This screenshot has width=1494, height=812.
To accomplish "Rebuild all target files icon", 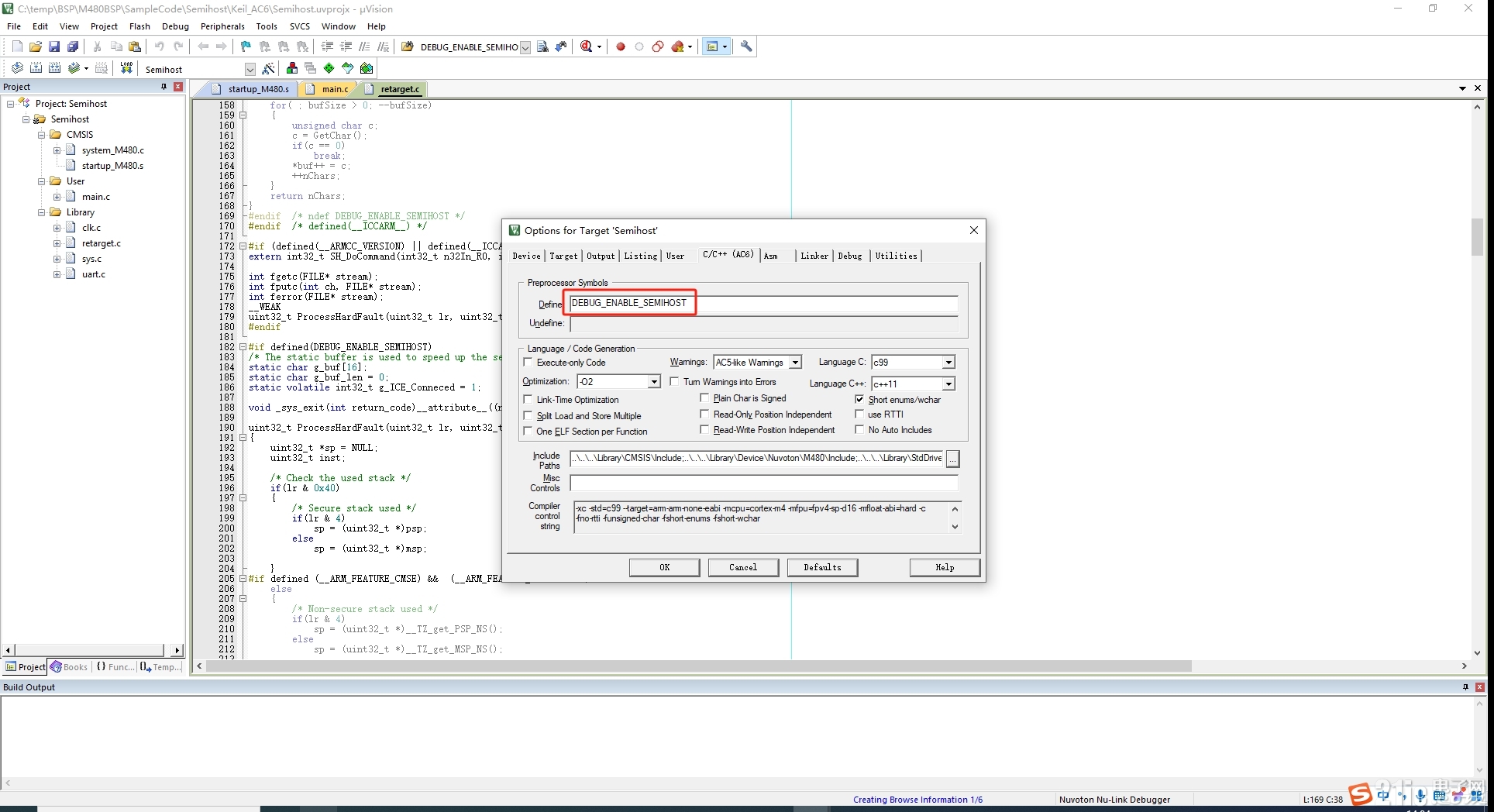I will 54,68.
